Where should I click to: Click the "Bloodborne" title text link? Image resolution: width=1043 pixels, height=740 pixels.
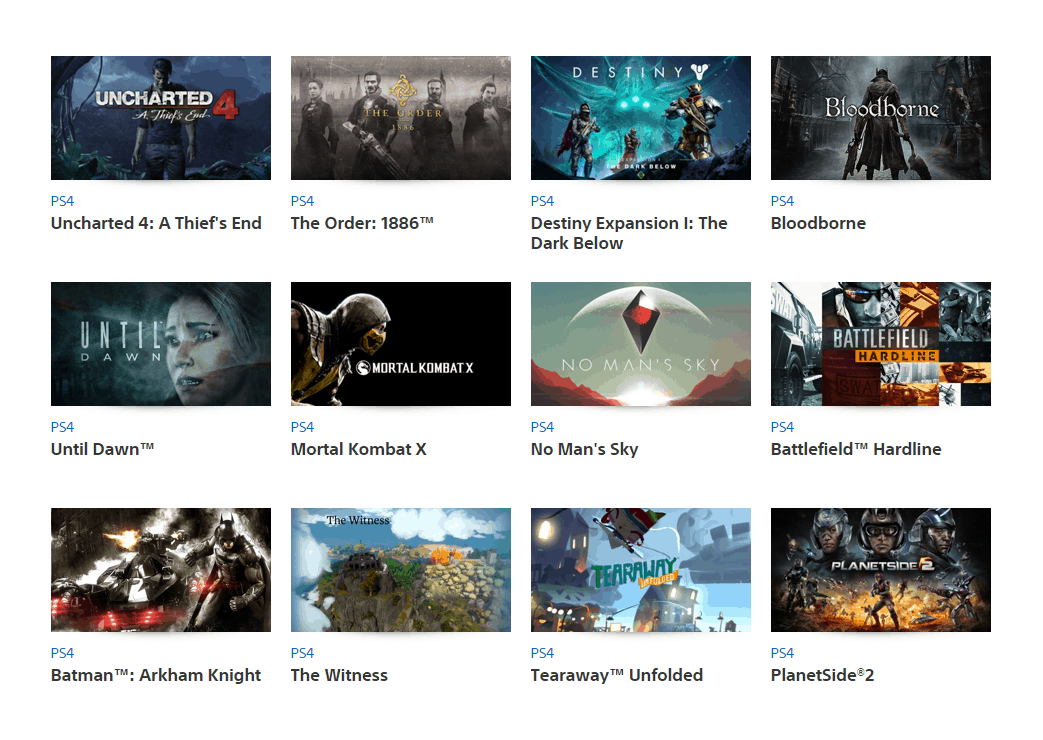818,223
